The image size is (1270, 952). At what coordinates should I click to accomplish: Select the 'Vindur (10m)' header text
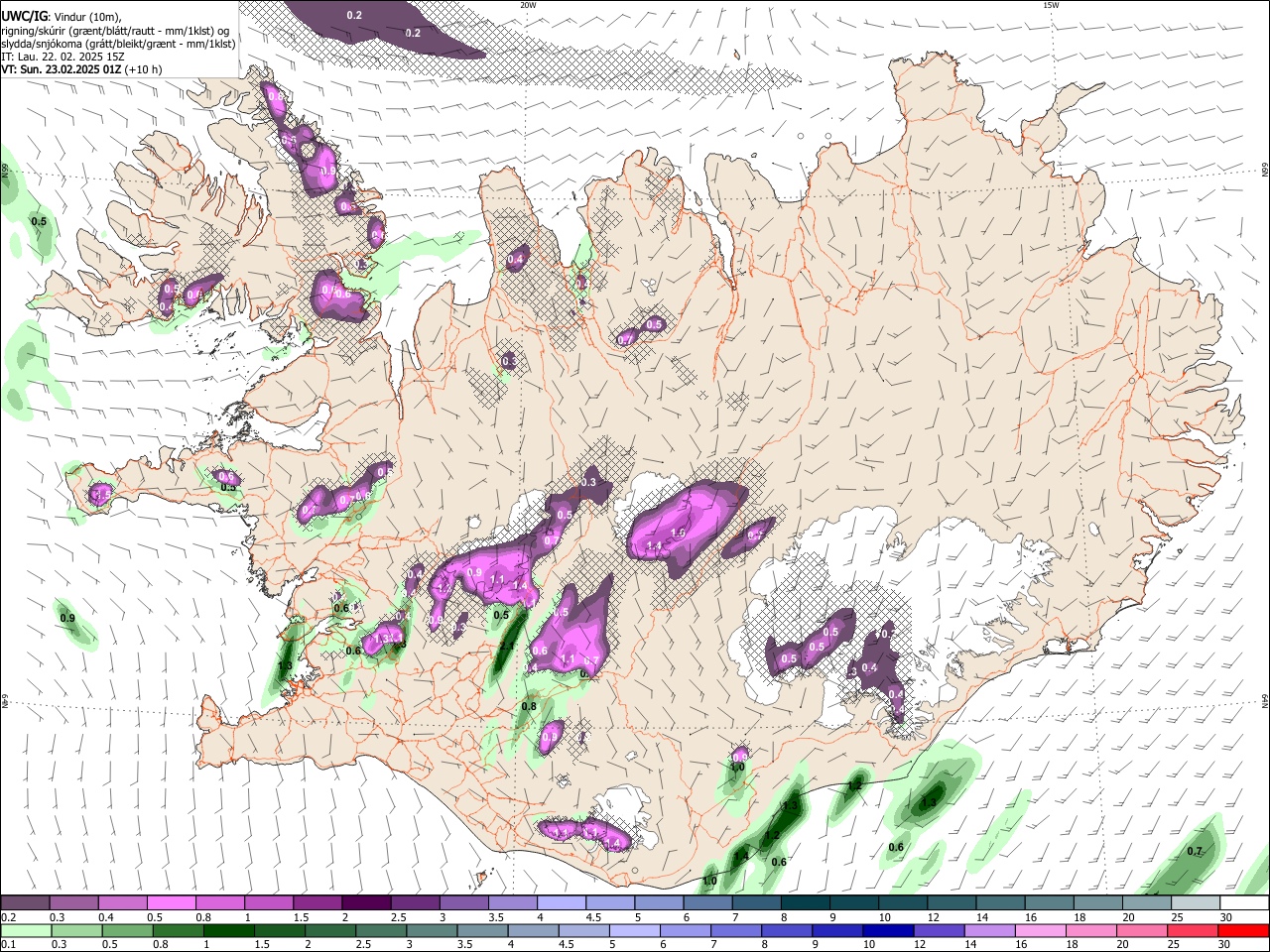pos(87,16)
